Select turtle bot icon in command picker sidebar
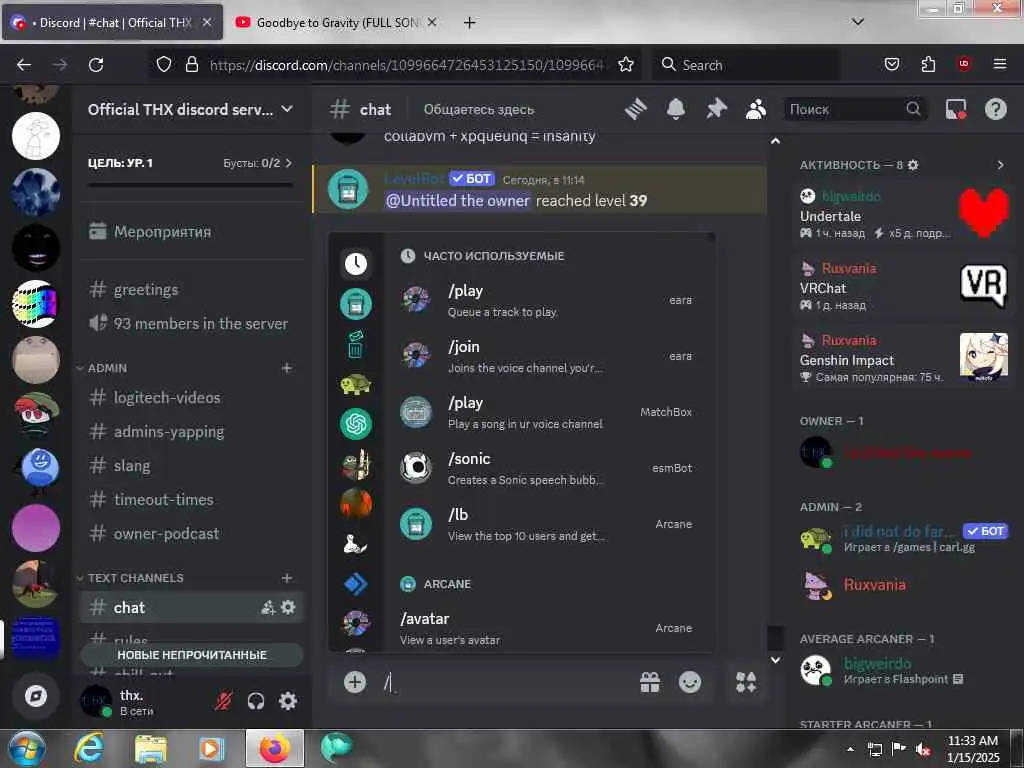This screenshot has height=768, width=1024. (356, 384)
